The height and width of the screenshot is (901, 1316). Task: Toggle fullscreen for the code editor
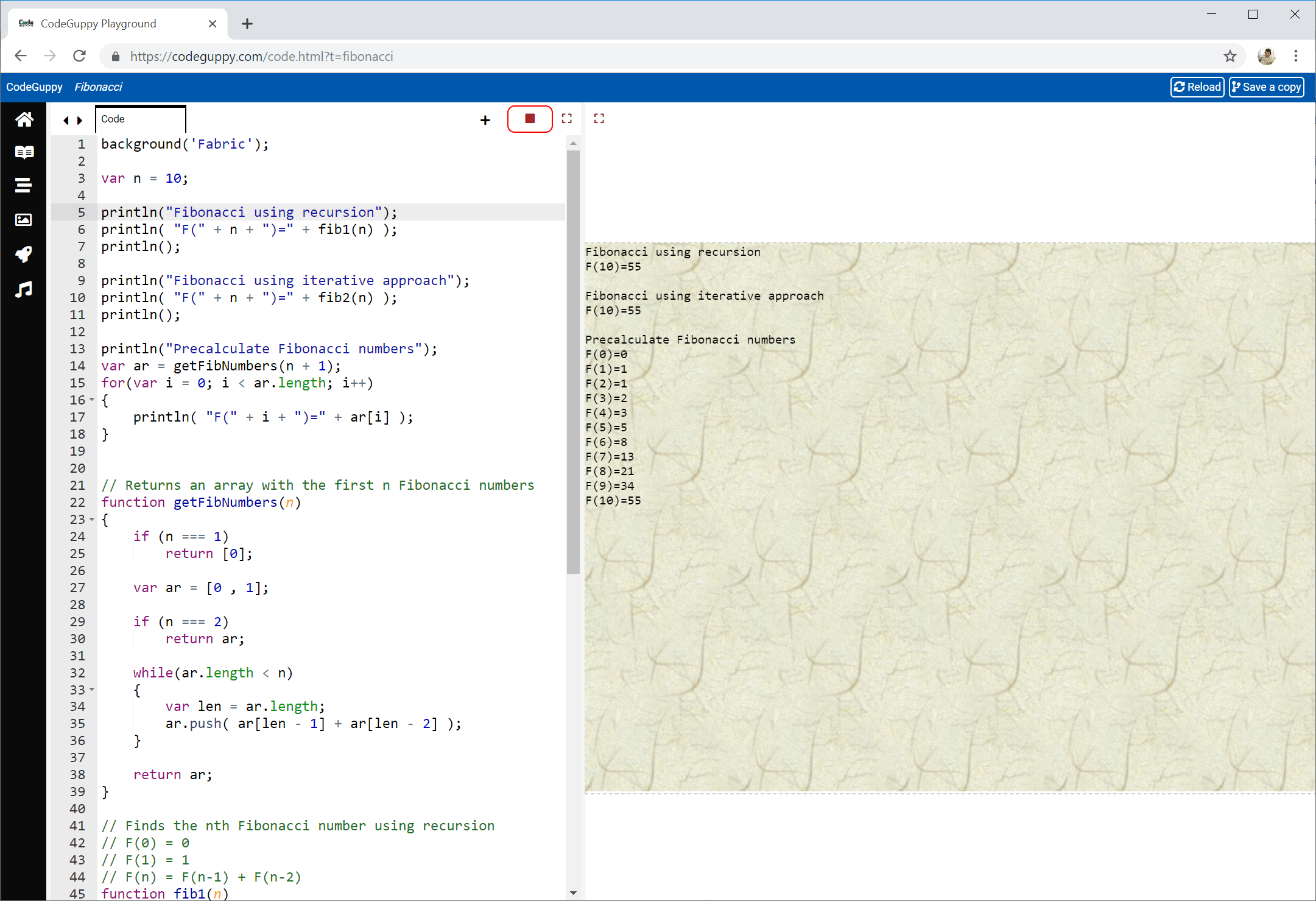566,119
